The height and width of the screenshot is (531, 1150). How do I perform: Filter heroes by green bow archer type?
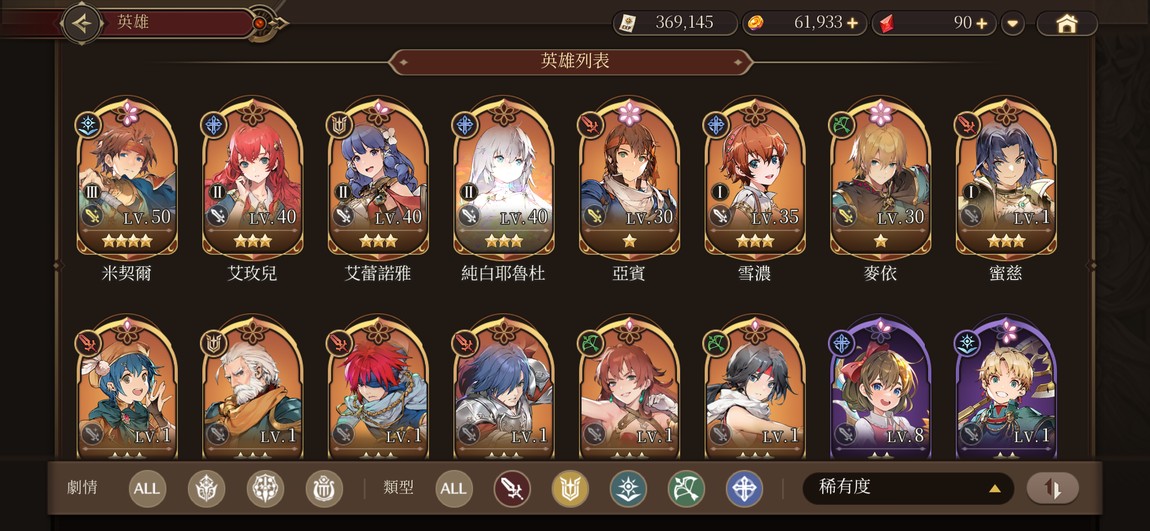[x=686, y=488]
